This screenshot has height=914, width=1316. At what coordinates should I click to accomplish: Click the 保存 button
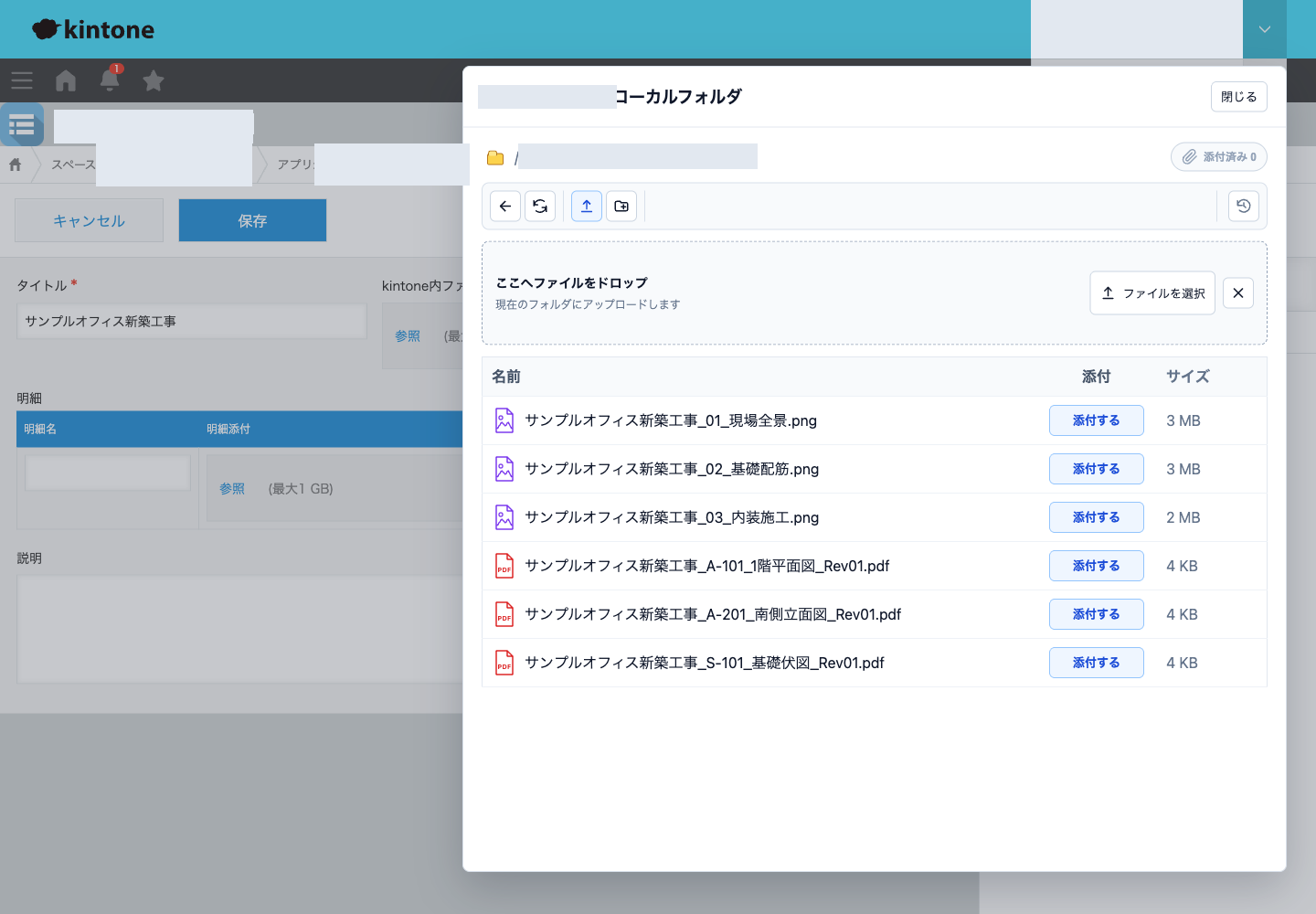click(252, 220)
